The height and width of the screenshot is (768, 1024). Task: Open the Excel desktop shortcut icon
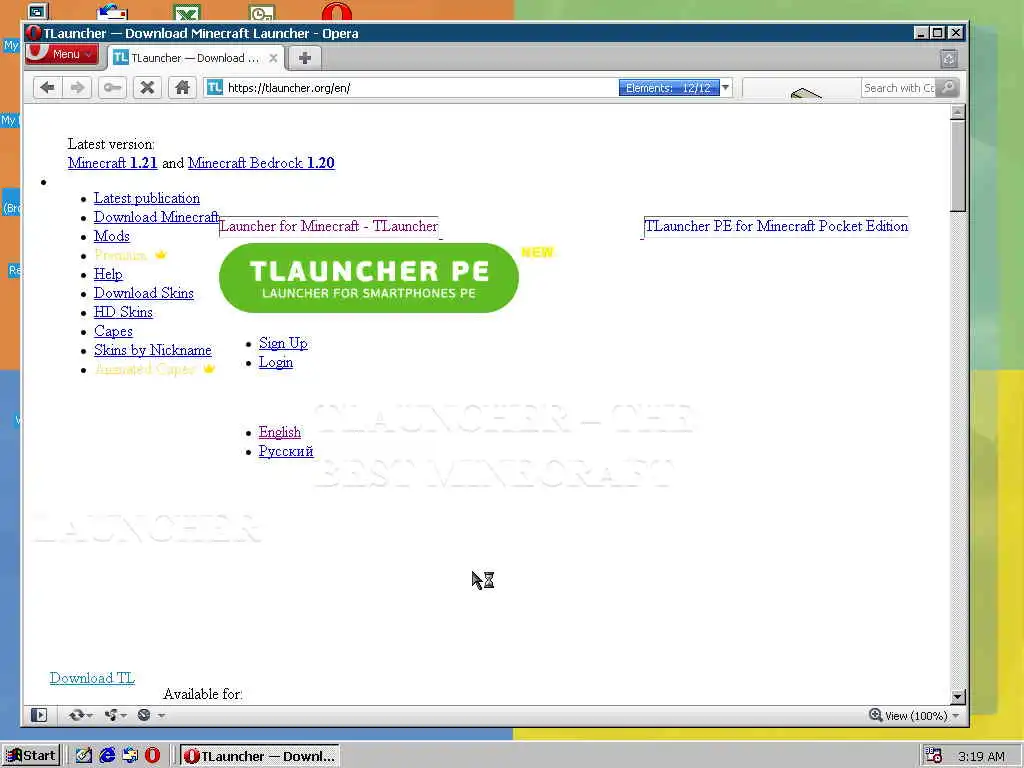coord(187,12)
